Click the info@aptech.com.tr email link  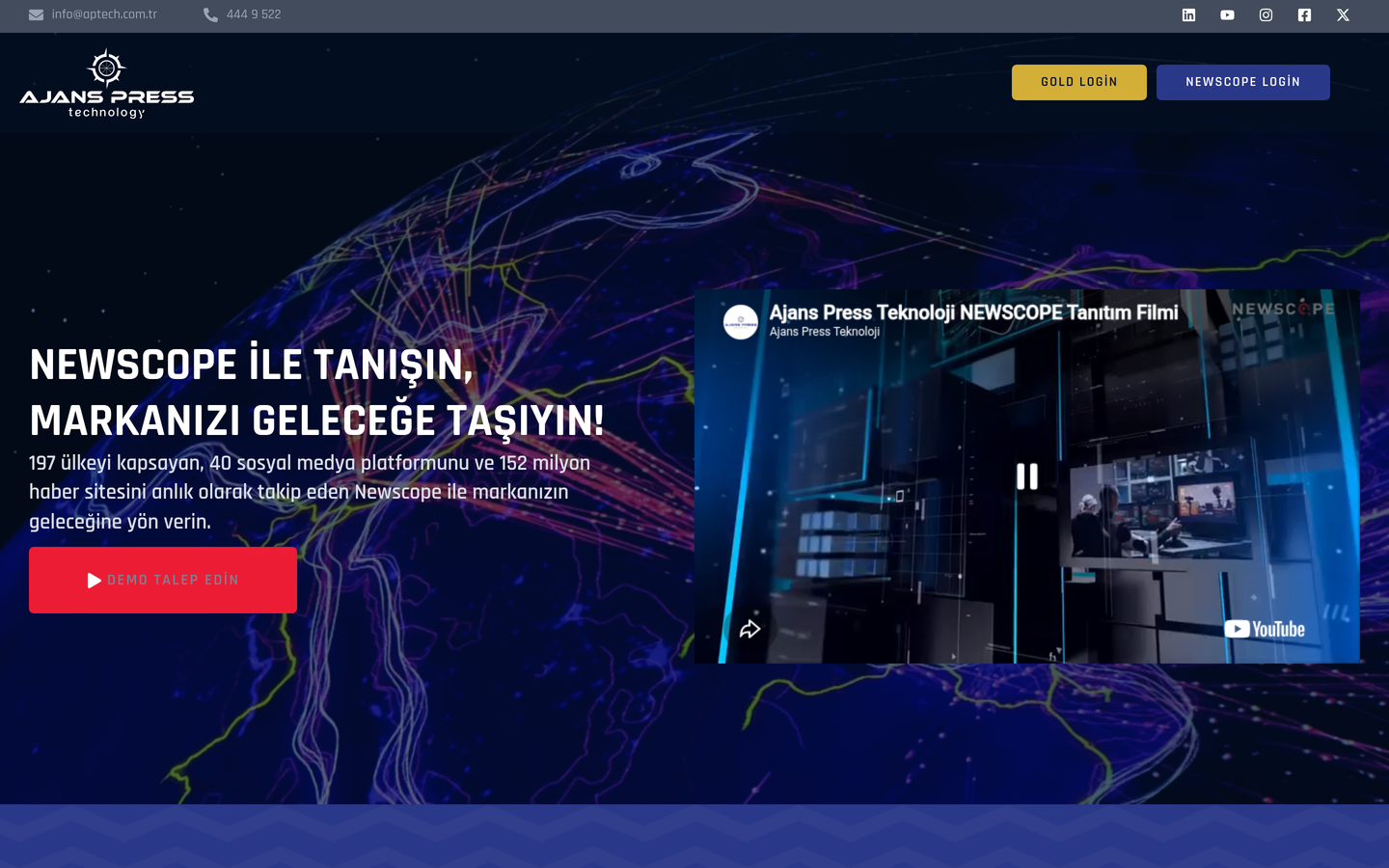pos(104,14)
